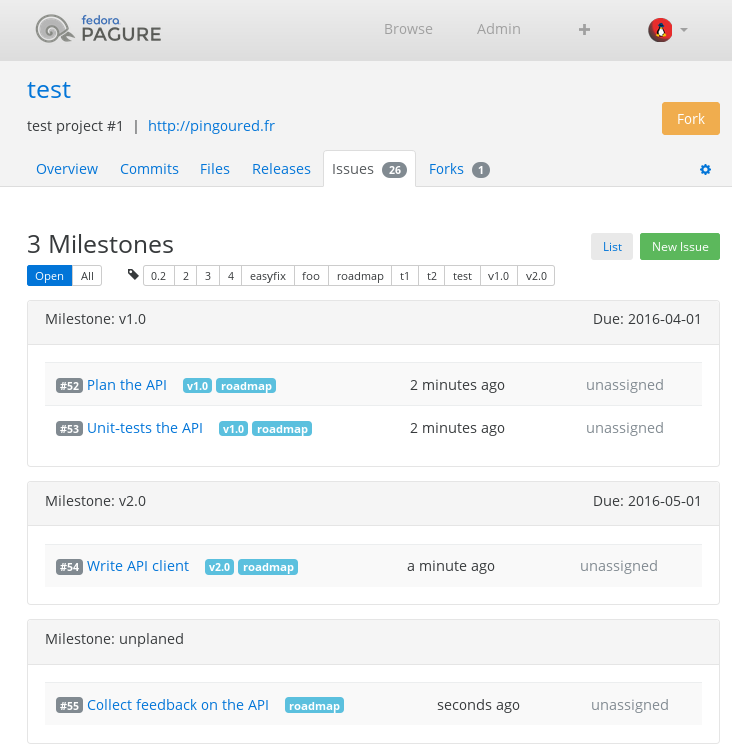
Task: Click the 26 issues count badge
Action: pos(395,170)
